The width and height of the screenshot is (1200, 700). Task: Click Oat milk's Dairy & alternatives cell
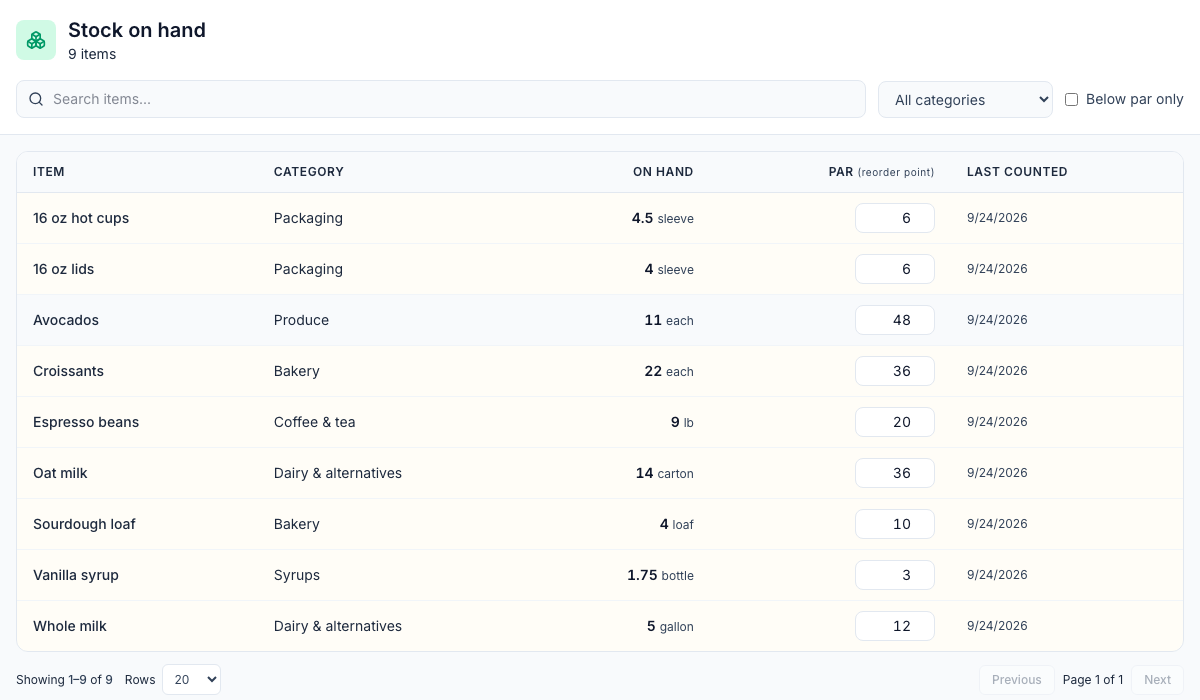[x=338, y=473]
